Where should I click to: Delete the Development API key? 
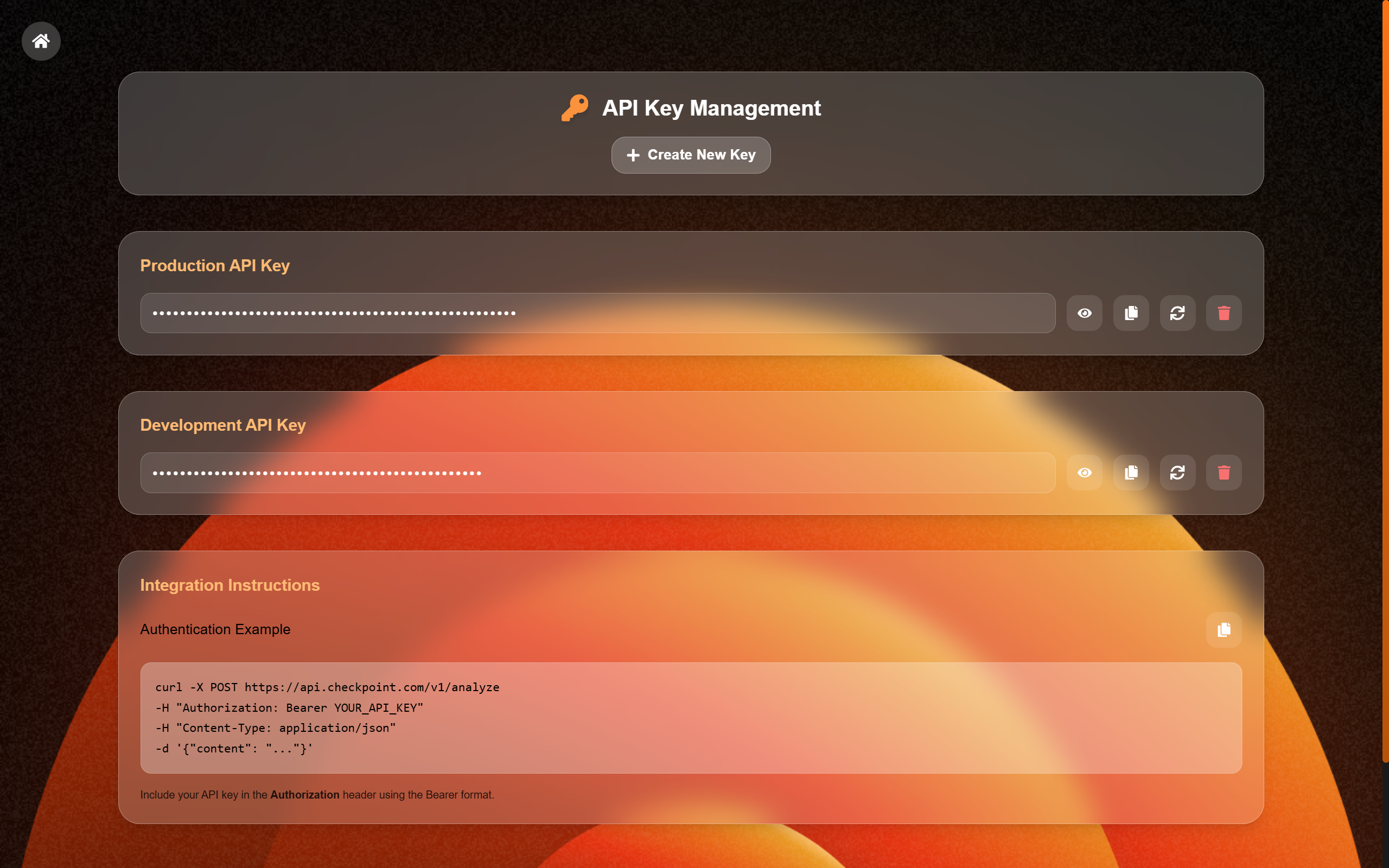click(1224, 473)
